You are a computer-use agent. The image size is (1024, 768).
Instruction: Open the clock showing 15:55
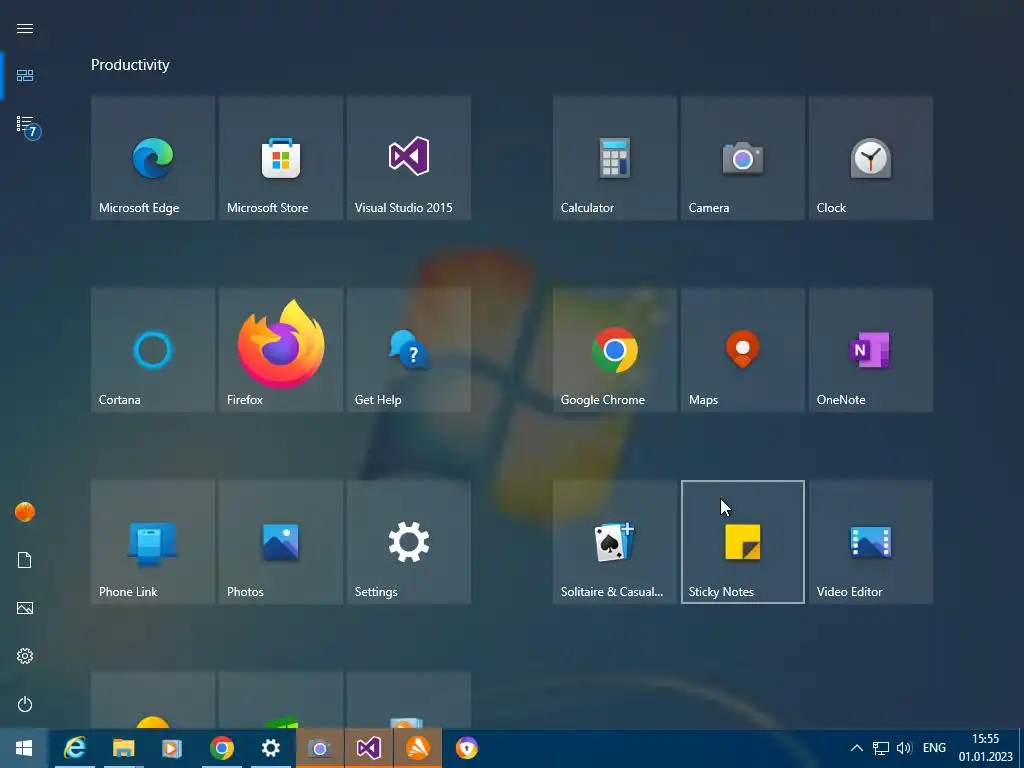click(985, 748)
